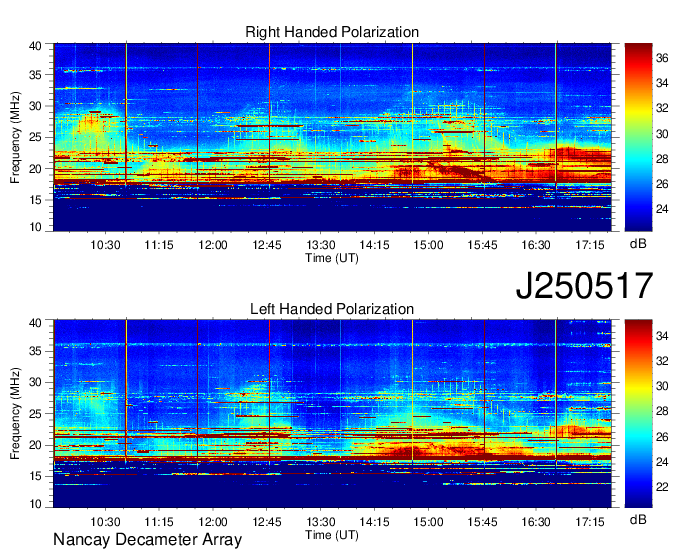Click the 17:15 time tick of the Left Handed plot
680x552 pixels.
coord(590,522)
